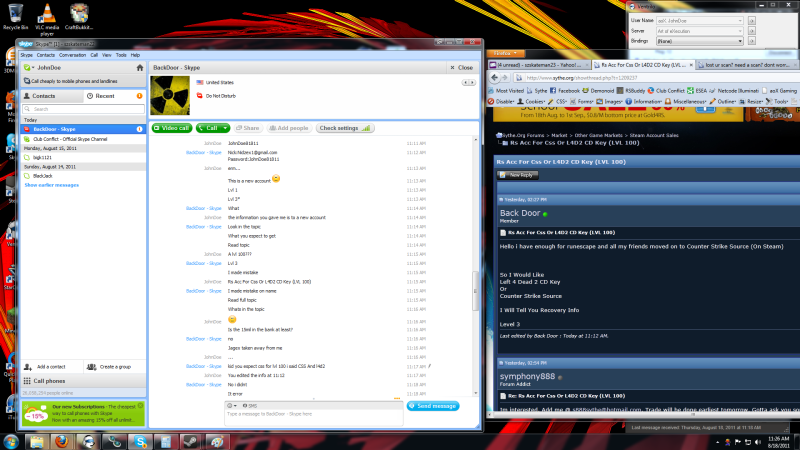Viewport: 800px width, 450px height.
Task: Open the Skype menu in menu bar
Action: [x=27, y=55]
